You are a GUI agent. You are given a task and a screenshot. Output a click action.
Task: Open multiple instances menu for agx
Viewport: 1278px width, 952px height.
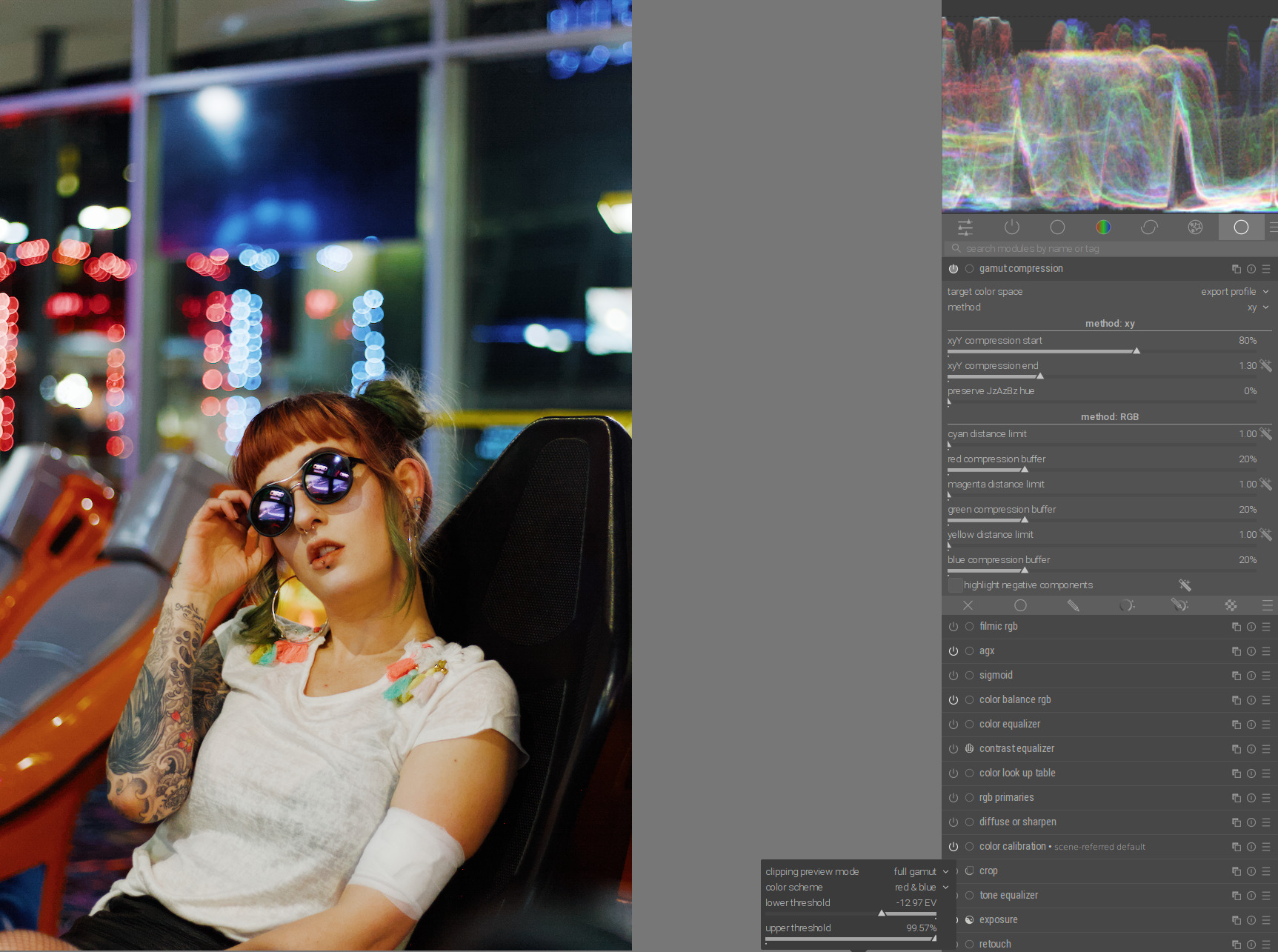click(x=1236, y=651)
